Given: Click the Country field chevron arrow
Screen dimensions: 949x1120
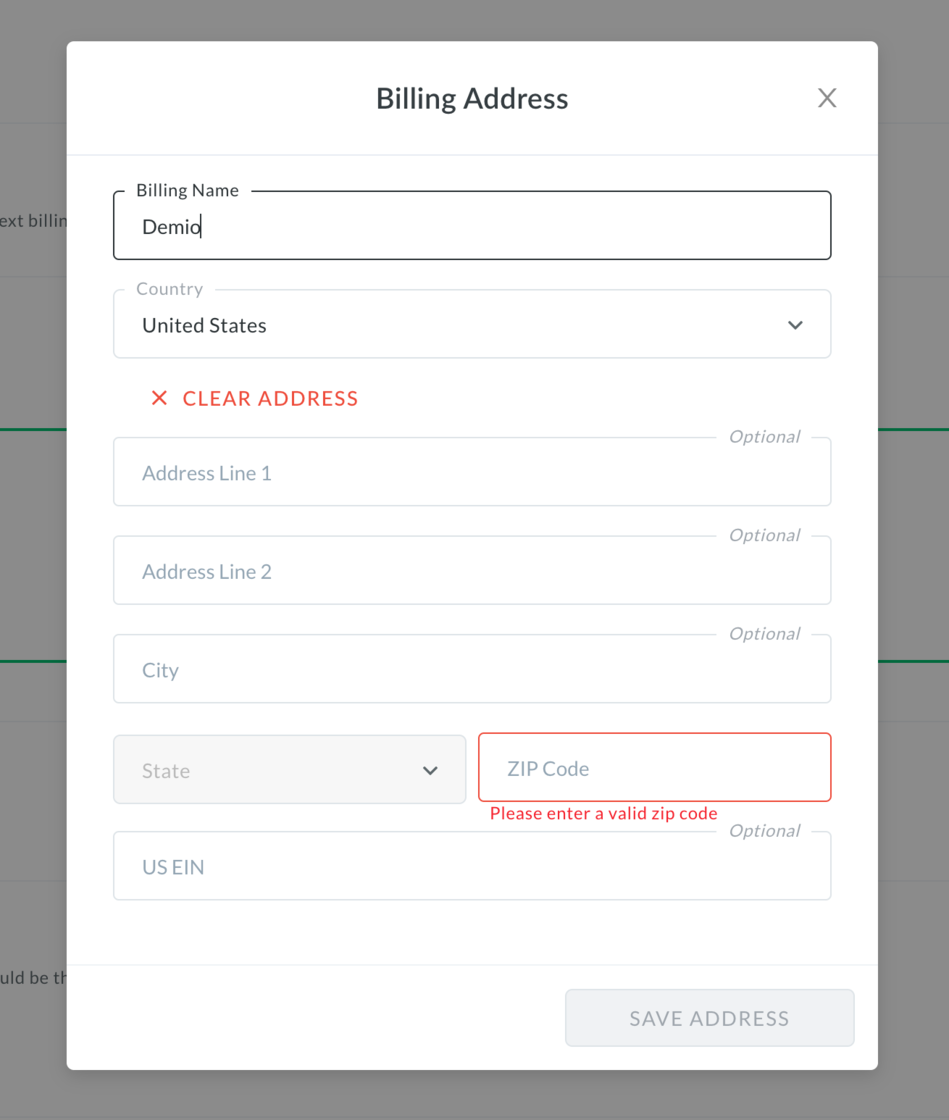Looking at the screenshot, I should pos(795,325).
